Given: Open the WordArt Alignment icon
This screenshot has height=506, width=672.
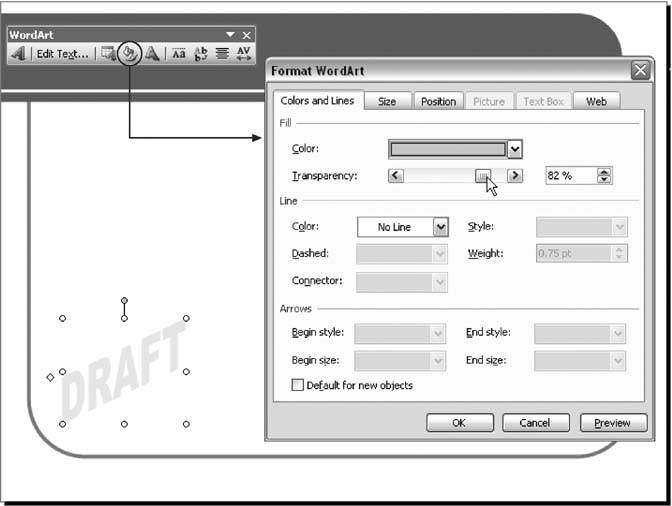Looking at the screenshot, I should (x=222, y=54).
